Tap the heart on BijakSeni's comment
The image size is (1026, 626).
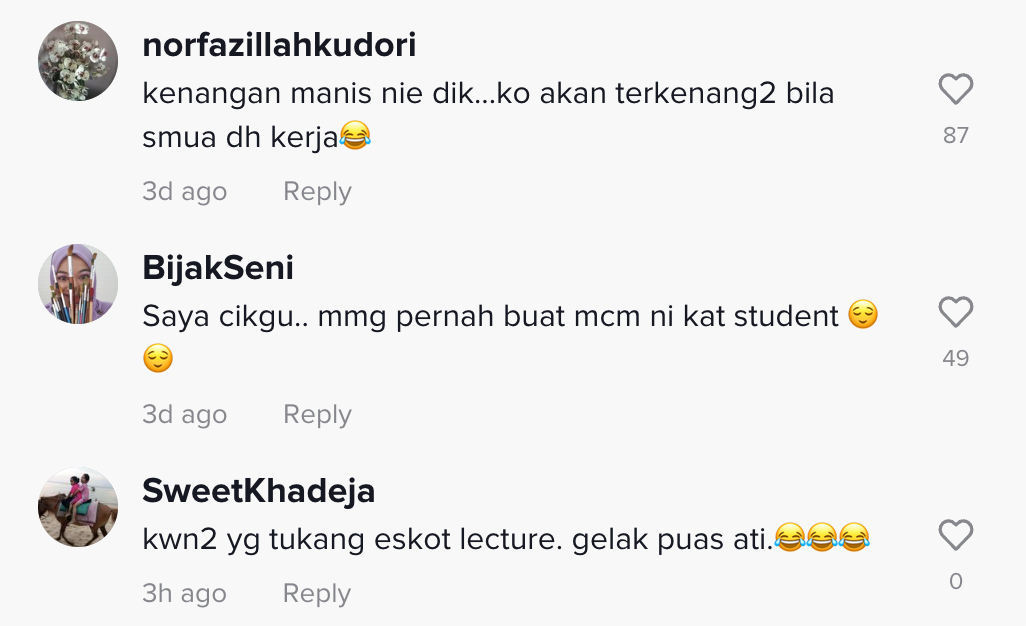tap(956, 314)
